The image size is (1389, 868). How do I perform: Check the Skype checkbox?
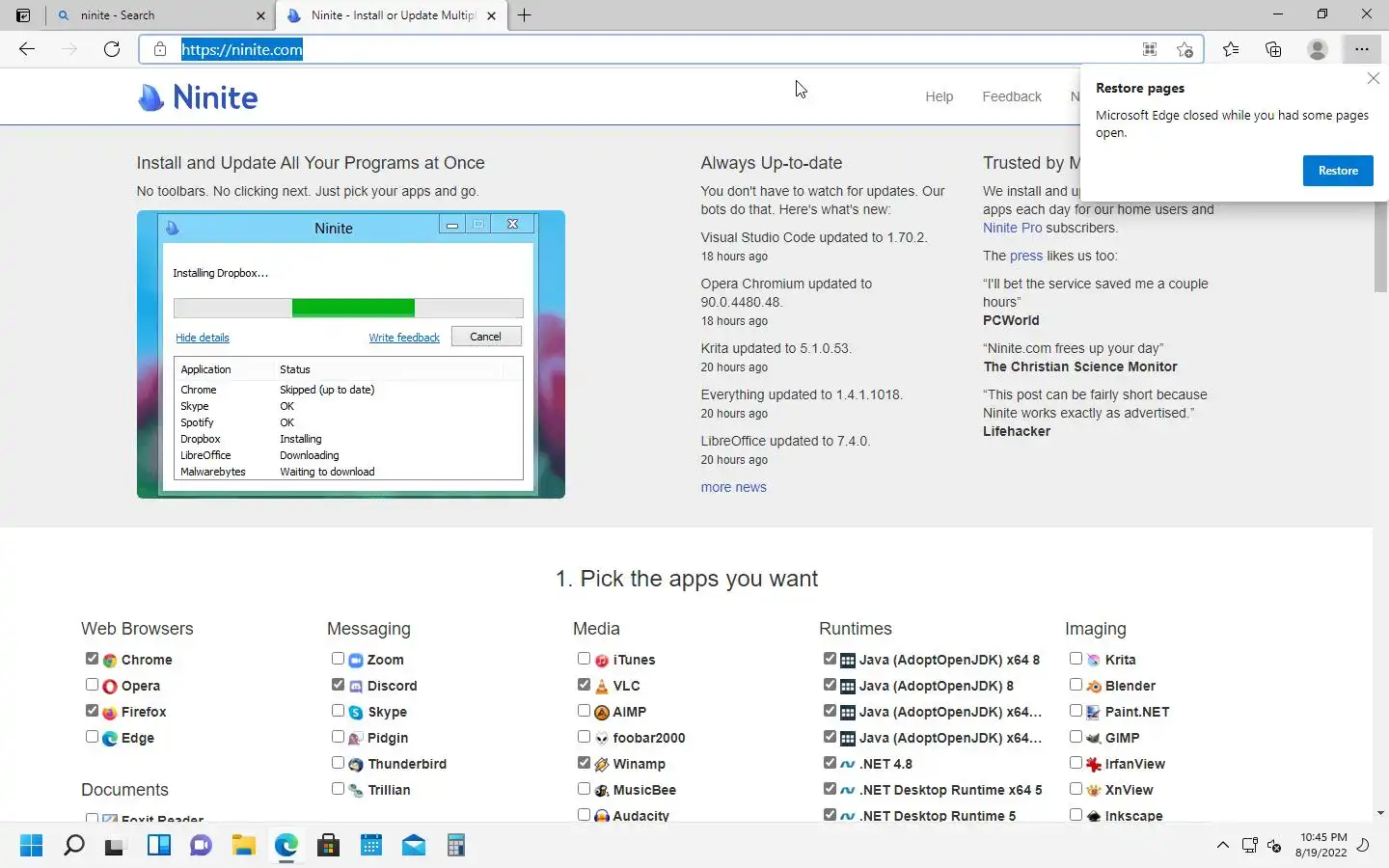(x=338, y=711)
